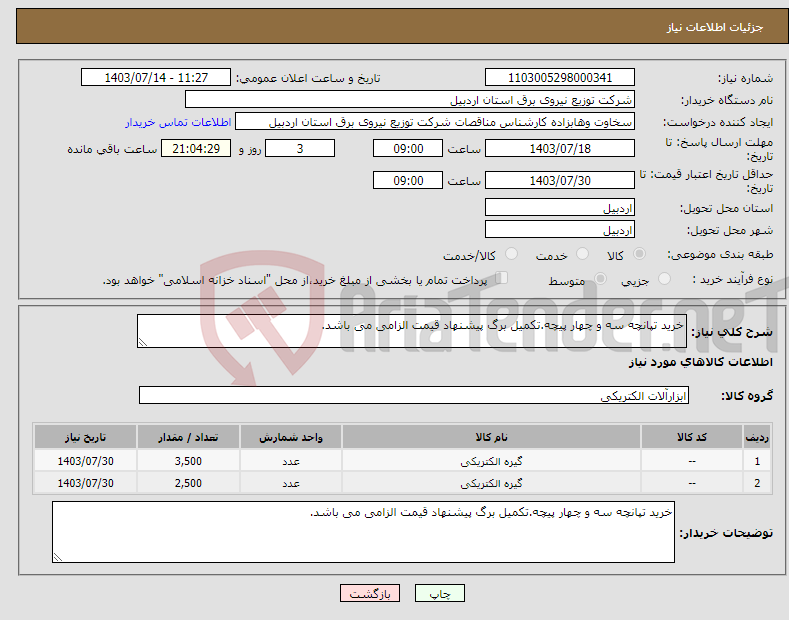
Task: Click the جزئیات اطلاعات نیاز page header
Action: pyautogui.click(x=715, y=27)
